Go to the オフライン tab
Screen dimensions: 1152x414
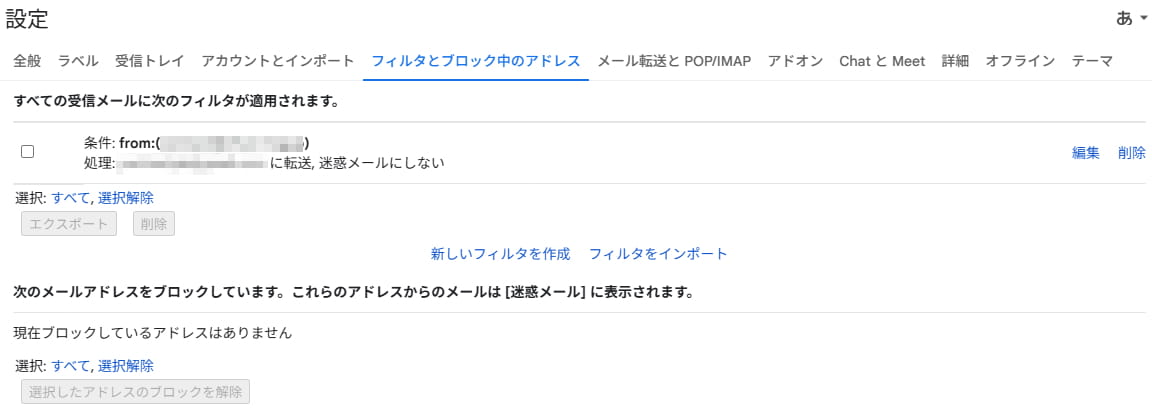click(1020, 61)
